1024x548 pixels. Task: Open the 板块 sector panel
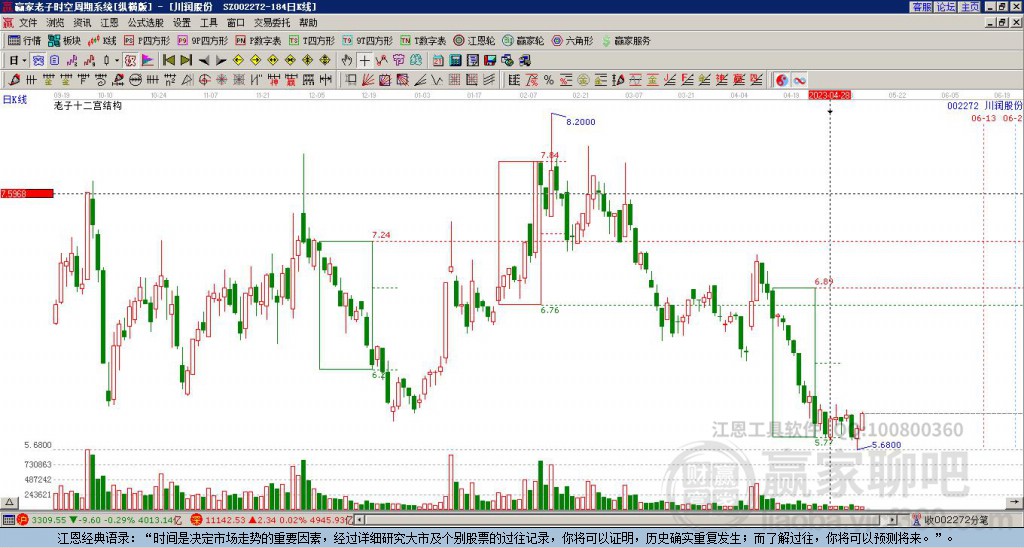65,40
